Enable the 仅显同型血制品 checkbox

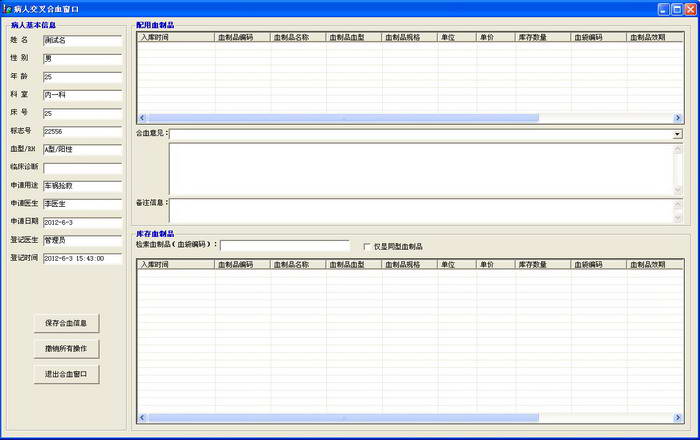point(367,246)
